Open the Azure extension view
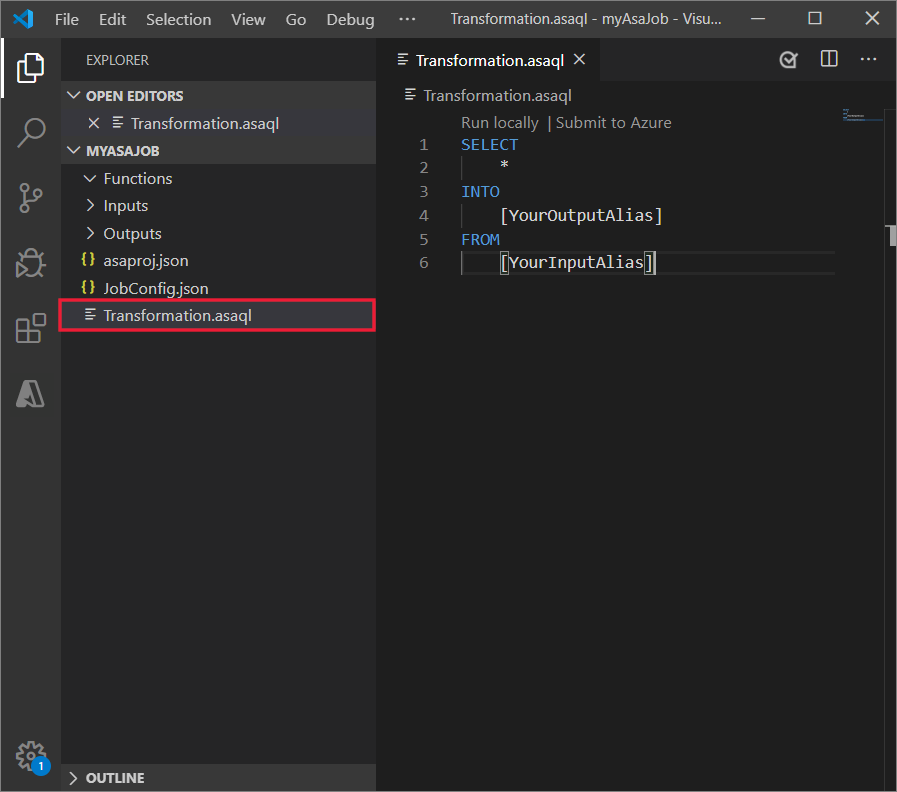897x792 pixels. point(30,393)
